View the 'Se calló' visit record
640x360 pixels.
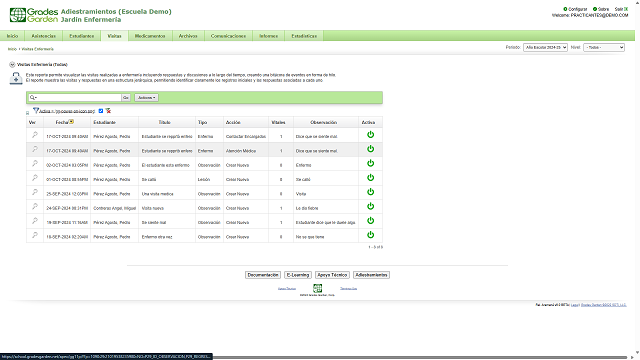click(x=35, y=178)
